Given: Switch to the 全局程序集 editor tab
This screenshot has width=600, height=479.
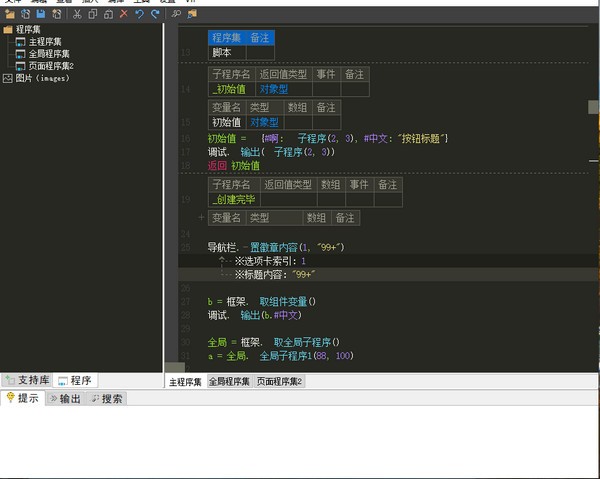Looking at the screenshot, I should pos(229,381).
